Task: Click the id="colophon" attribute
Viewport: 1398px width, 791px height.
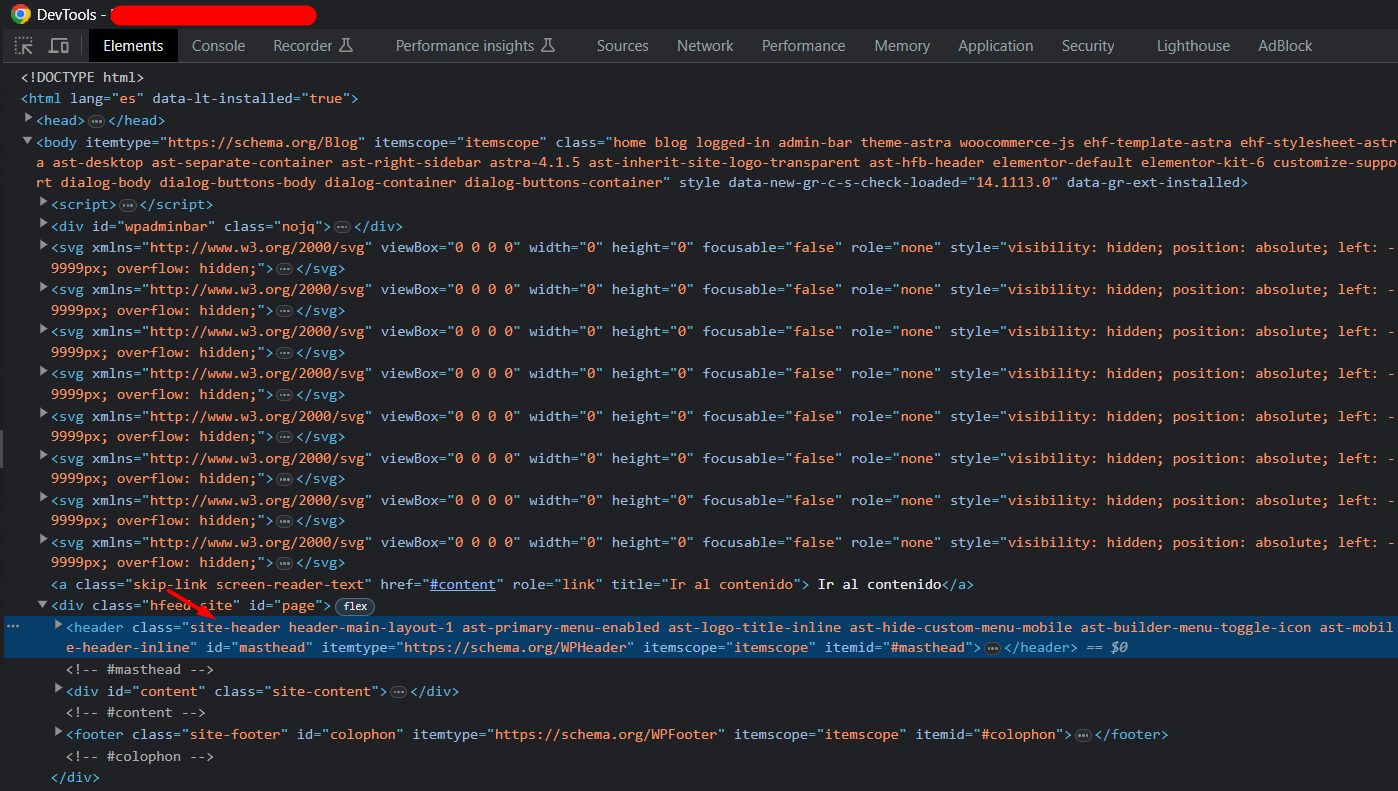Action: 350,735
